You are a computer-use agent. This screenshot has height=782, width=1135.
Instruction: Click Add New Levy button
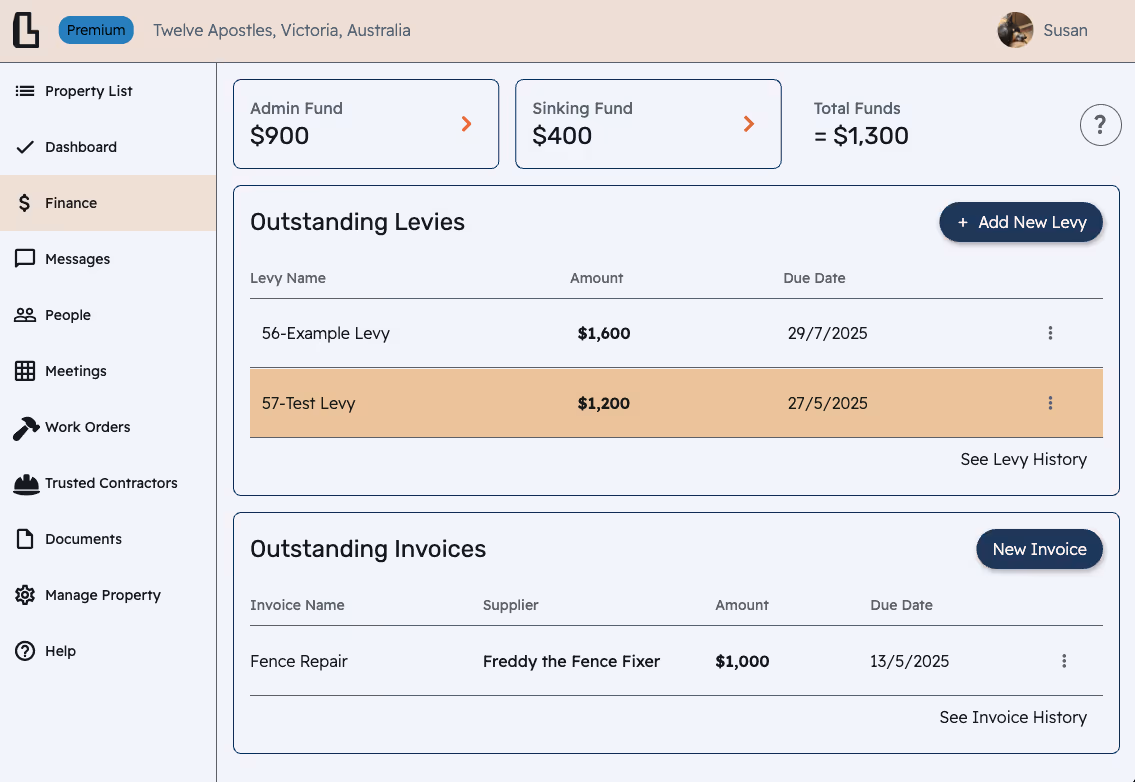[1021, 222]
